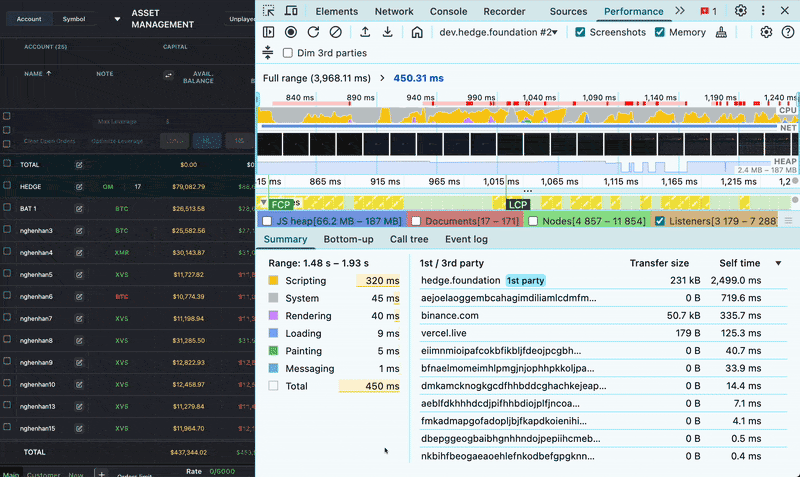Click the collect garbage broom icon
The height and width of the screenshot is (477, 800).
(x=721, y=32)
